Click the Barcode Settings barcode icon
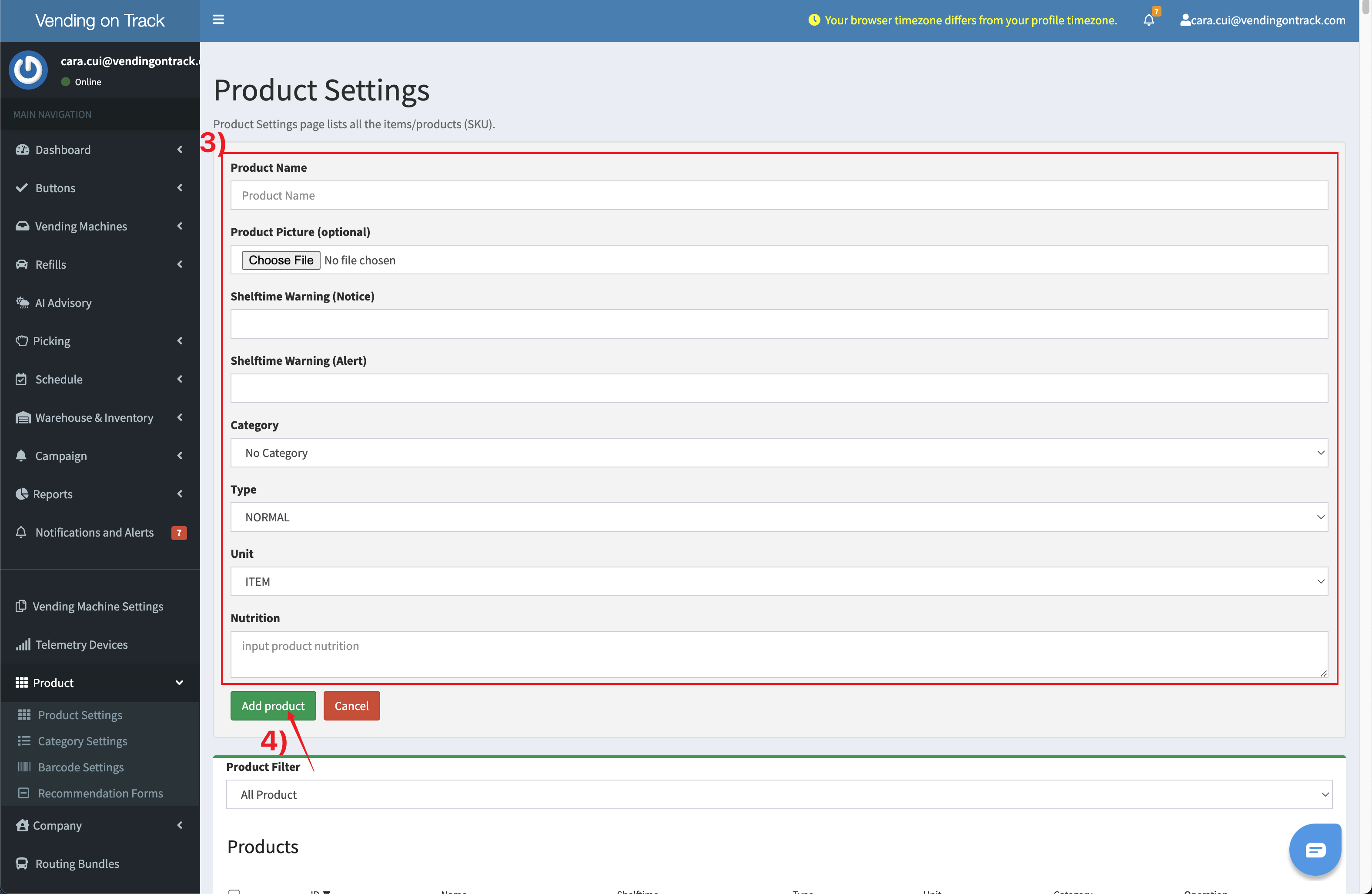Image resolution: width=1372 pixels, height=894 pixels. tap(24, 767)
